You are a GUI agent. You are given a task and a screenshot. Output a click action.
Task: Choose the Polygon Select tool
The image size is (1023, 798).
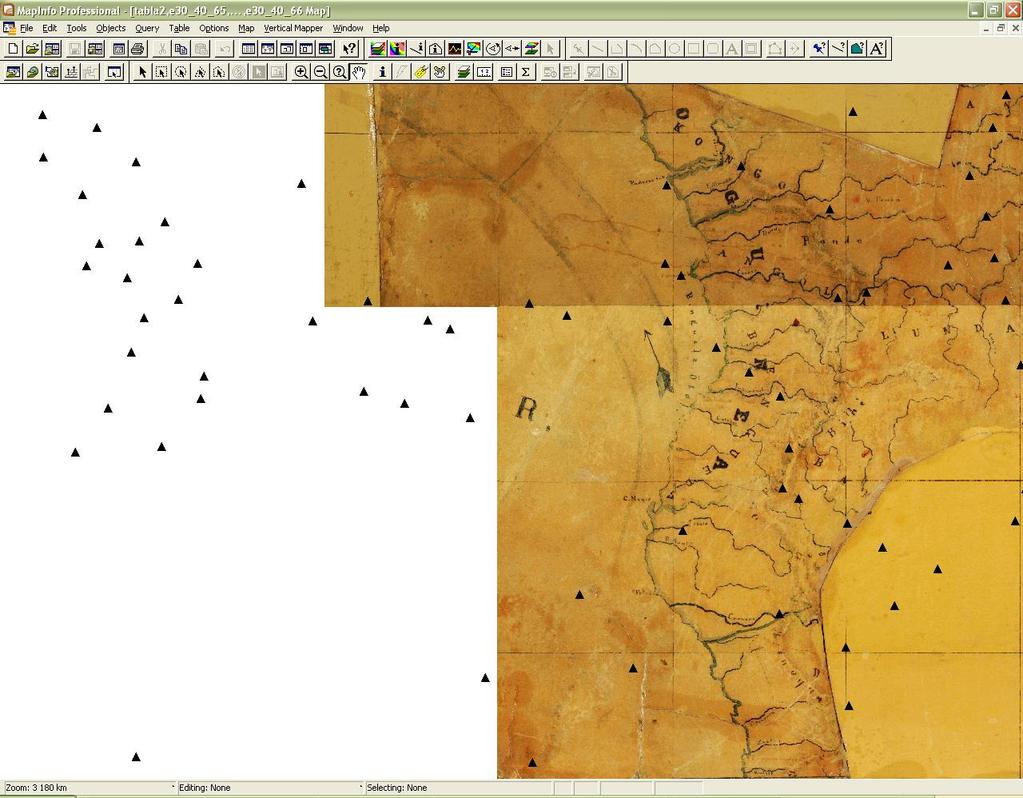(200, 72)
